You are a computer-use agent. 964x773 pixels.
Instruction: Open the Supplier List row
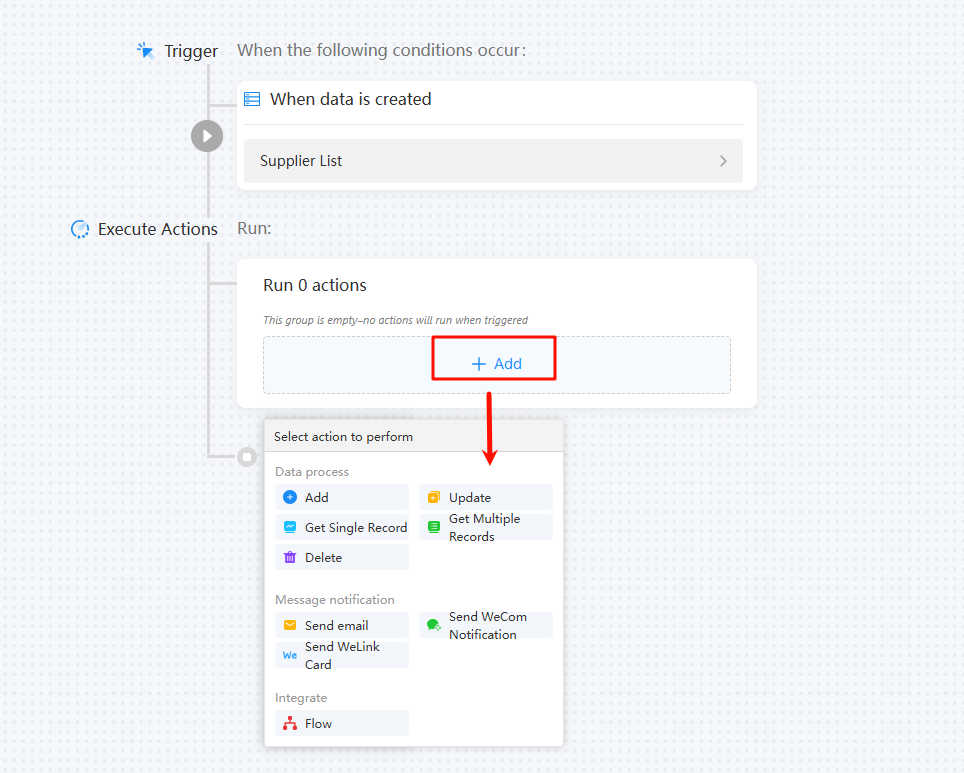[493, 161]
